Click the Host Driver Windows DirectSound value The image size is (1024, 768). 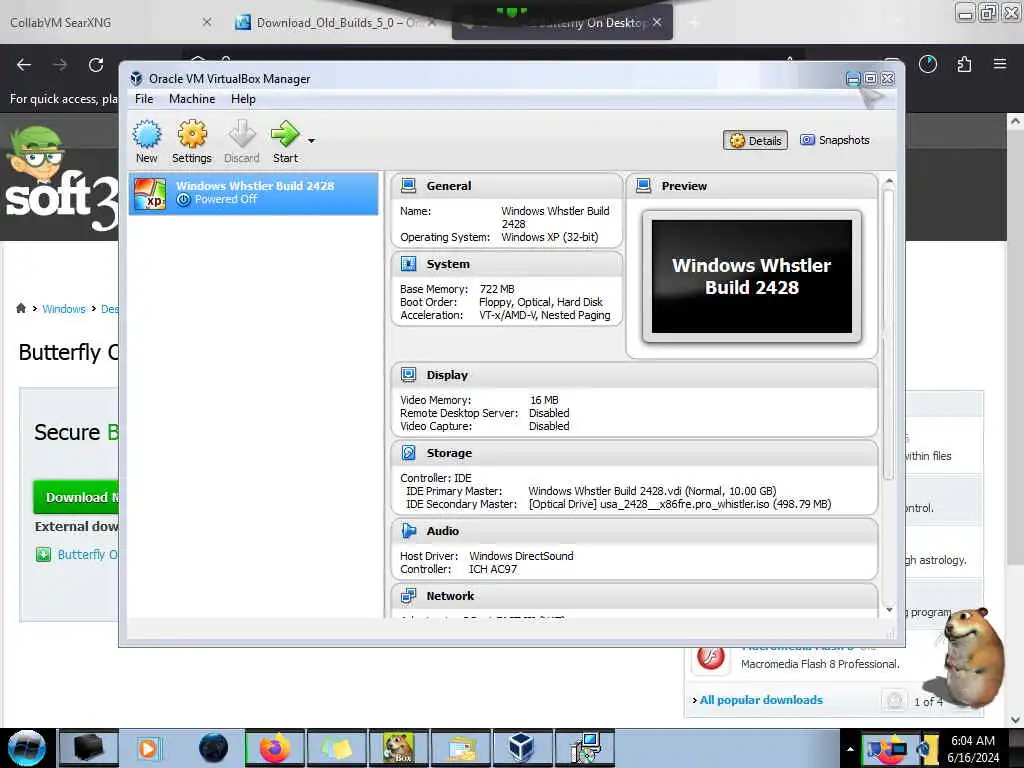521,556
